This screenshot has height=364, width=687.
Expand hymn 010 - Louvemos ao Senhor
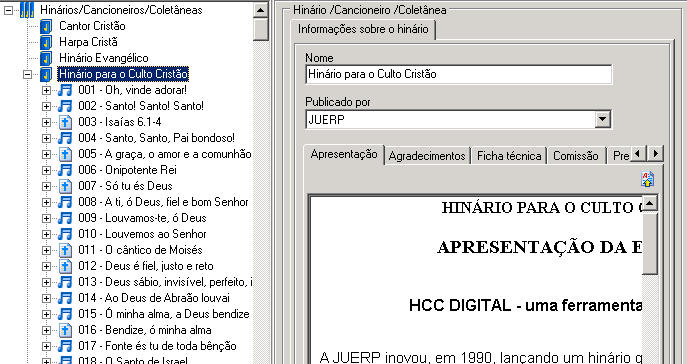pyautogui.click(x=46, y=234)
